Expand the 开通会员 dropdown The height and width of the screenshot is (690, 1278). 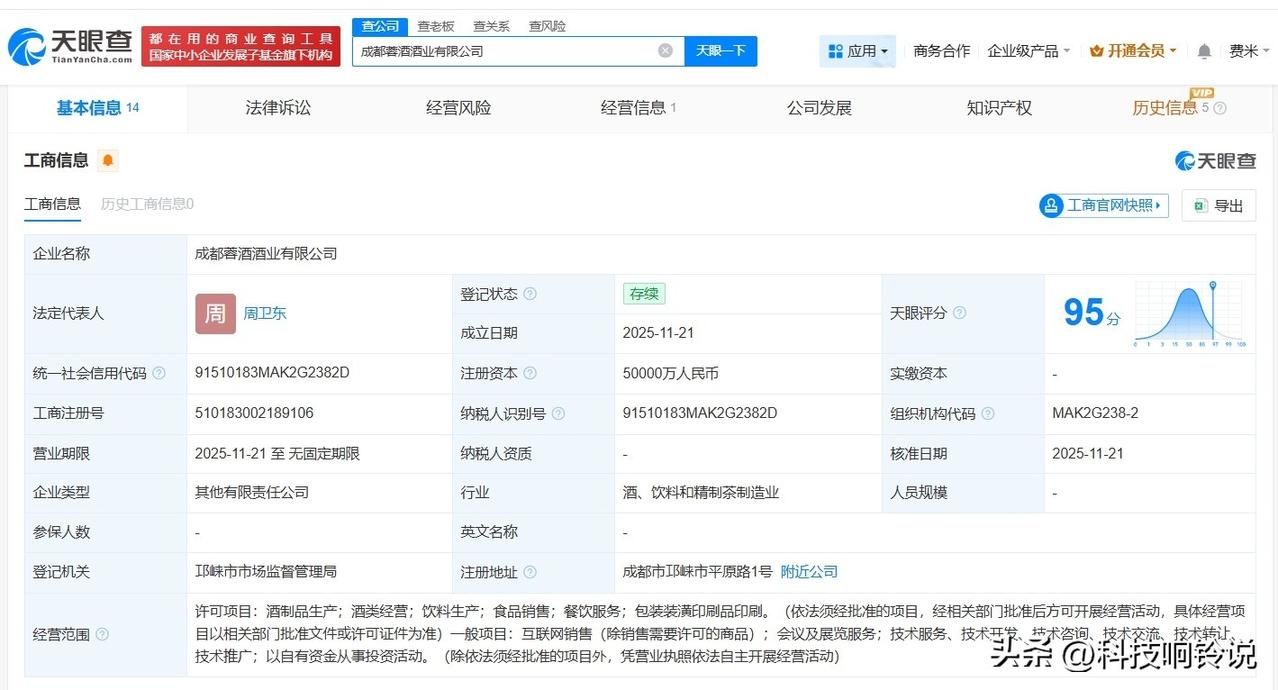[x=1131, y=50]
